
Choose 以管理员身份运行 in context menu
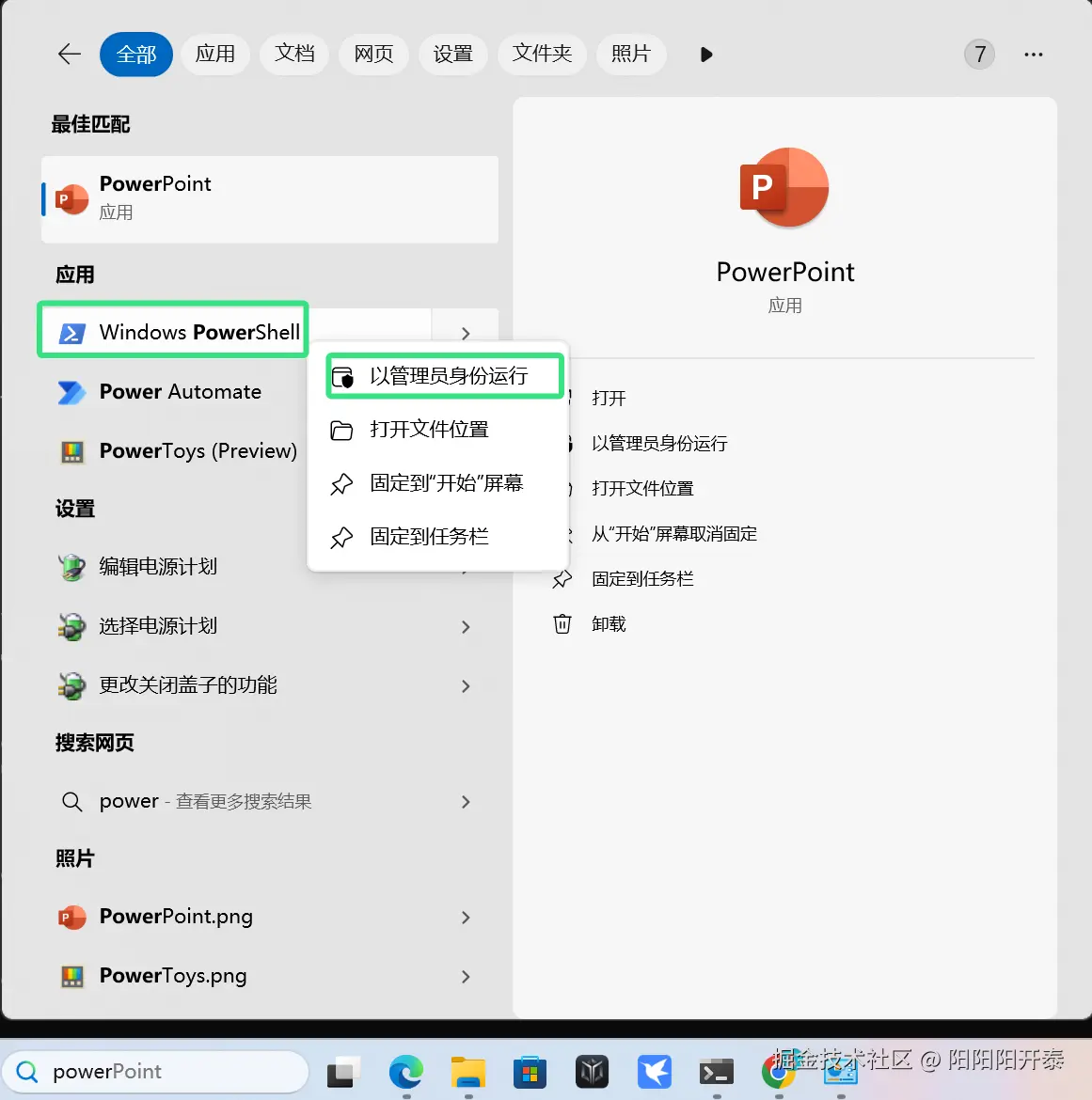pyautogui.click(x=445, y=376)
